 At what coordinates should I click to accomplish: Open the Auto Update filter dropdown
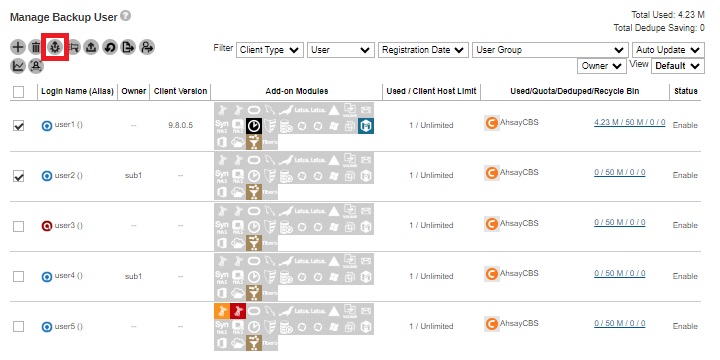point(668,50)
